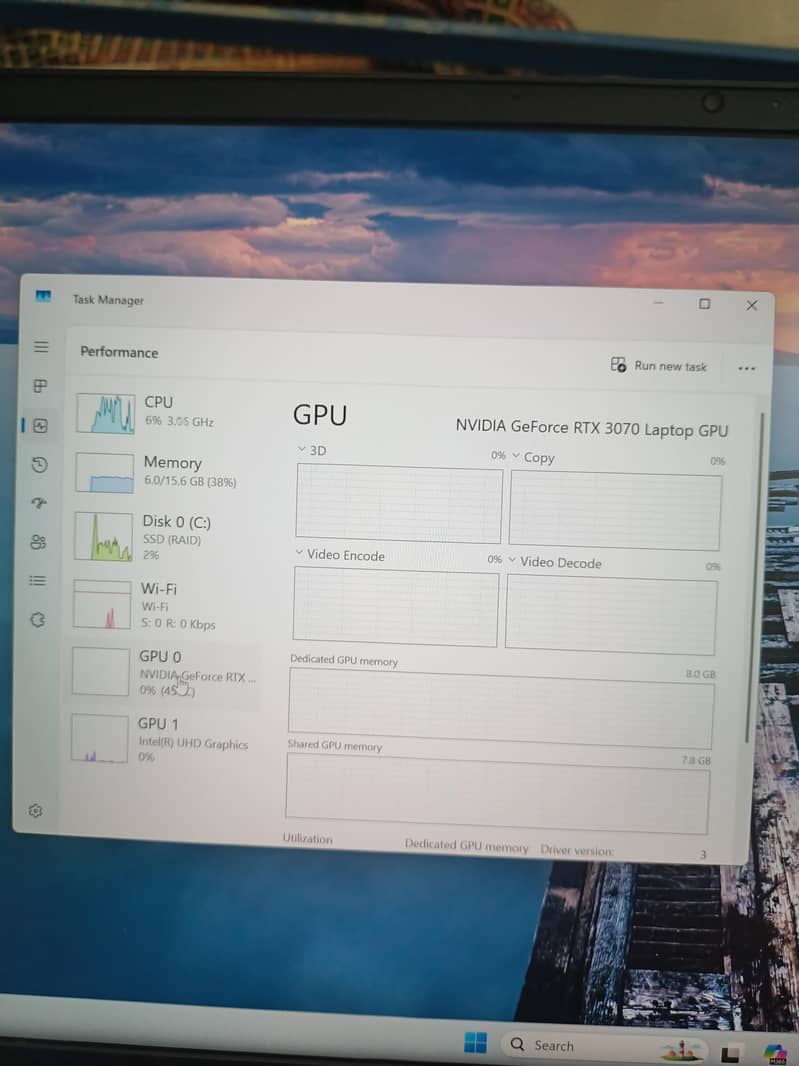Click the Shared GPU memory graph
The height and width of the screenshot is (1066, 799).
(497, 794)
